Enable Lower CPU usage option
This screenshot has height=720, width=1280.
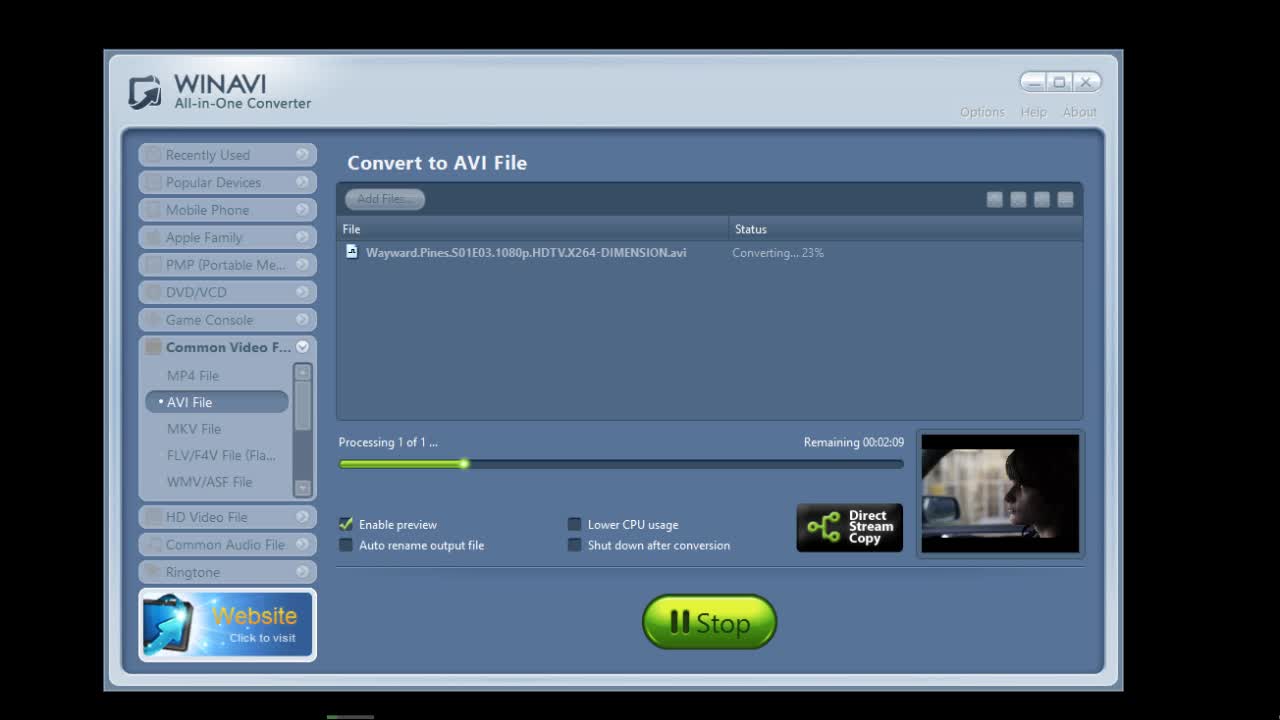click(x=574, y=524)
